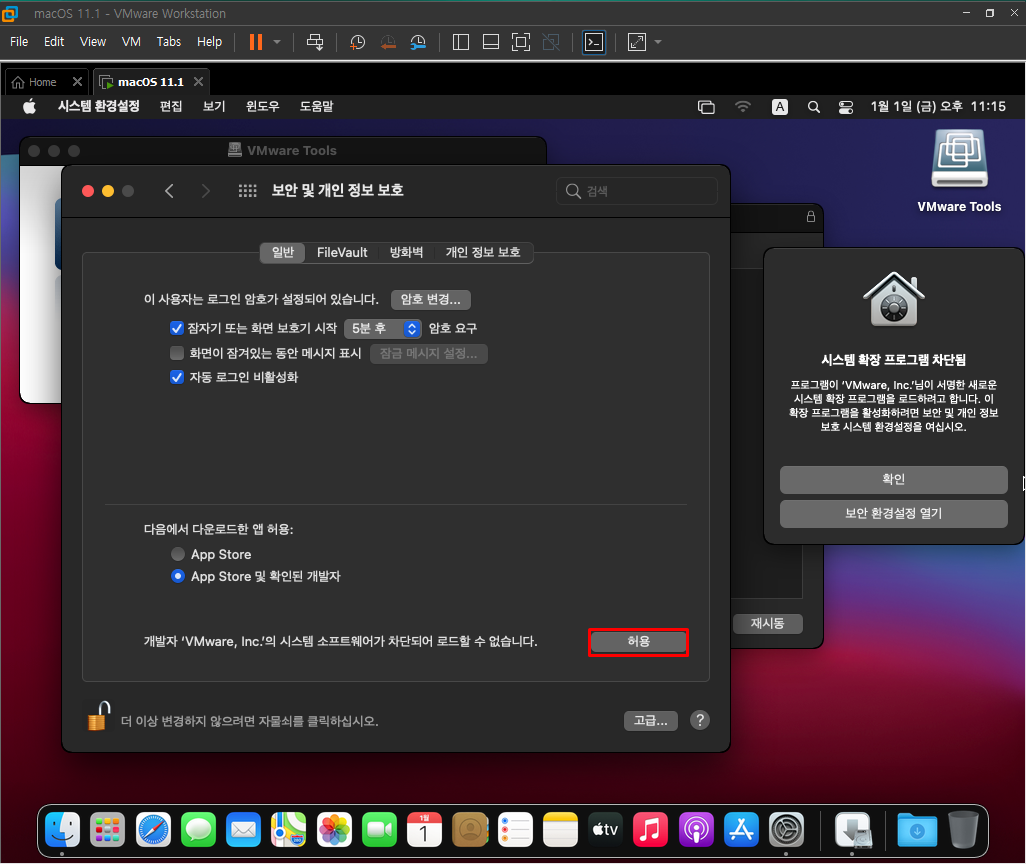Viewport: 1026px width, 865px height.
Task: Open the 시스템 환경설정 menu
Action: click(99, 106)
